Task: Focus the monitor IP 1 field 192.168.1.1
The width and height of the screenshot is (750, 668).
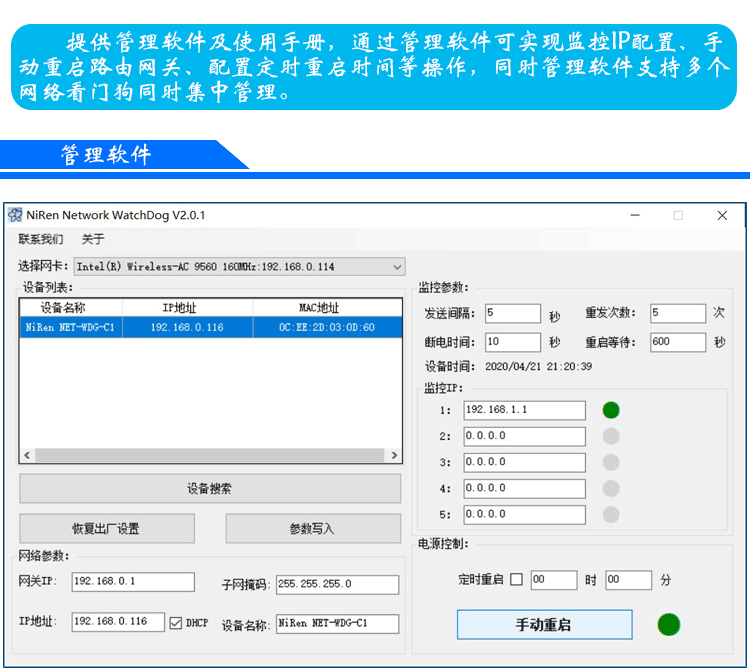Action: click(x=524, y=410)
